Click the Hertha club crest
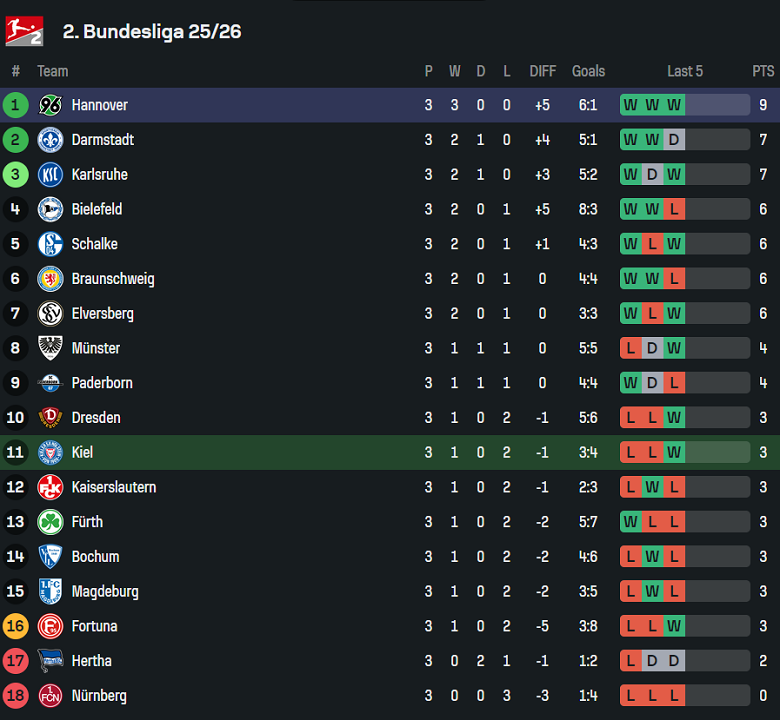The width and height of the screenshot is (780, 720). click(50, 661)
